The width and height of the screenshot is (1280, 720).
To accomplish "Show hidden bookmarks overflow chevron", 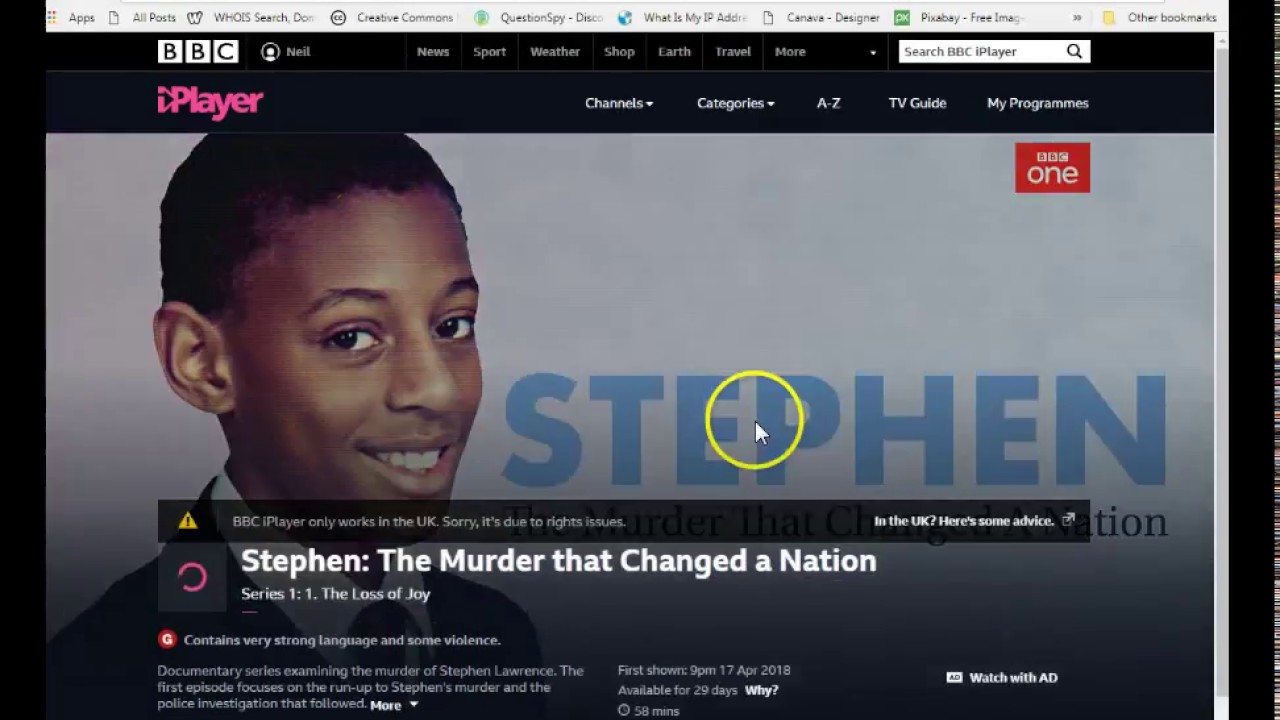I will click(1076, 17).
